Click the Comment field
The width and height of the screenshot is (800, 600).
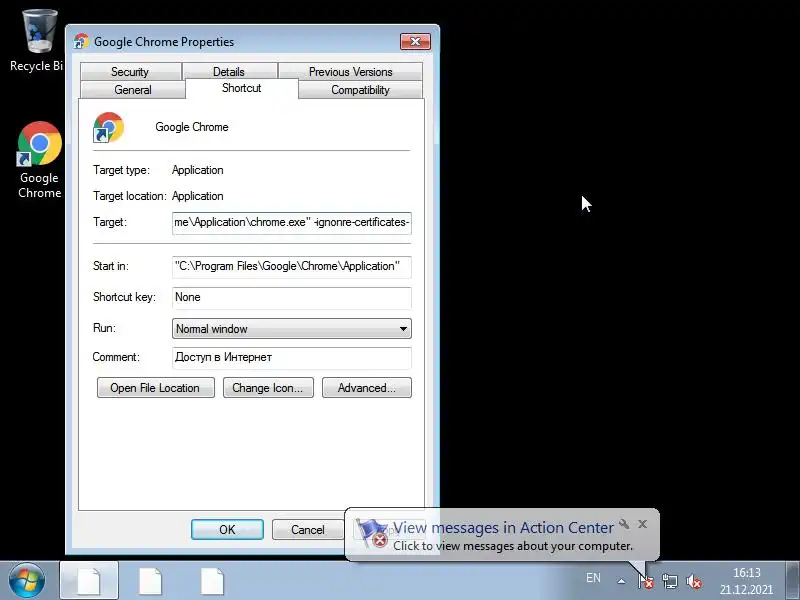tap(292, 358)
